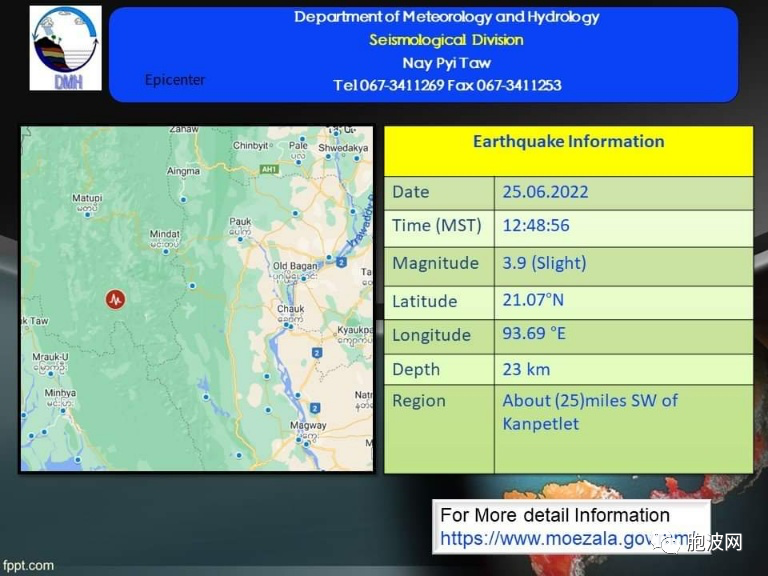Click the time value 12:48:56

tap(536, 225)
